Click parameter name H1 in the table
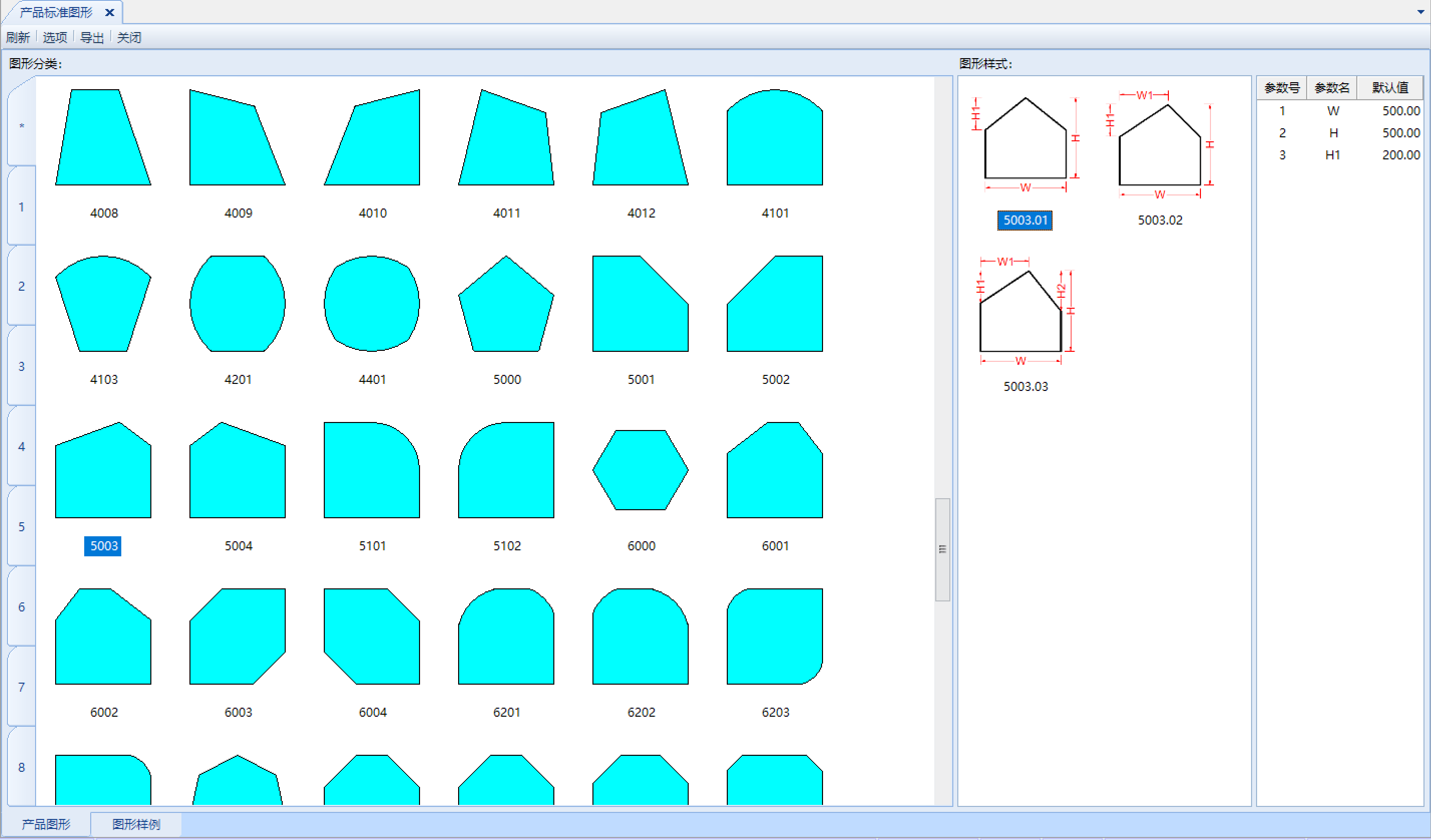This screenshot has width=1431, height=840. (1333, 155)
